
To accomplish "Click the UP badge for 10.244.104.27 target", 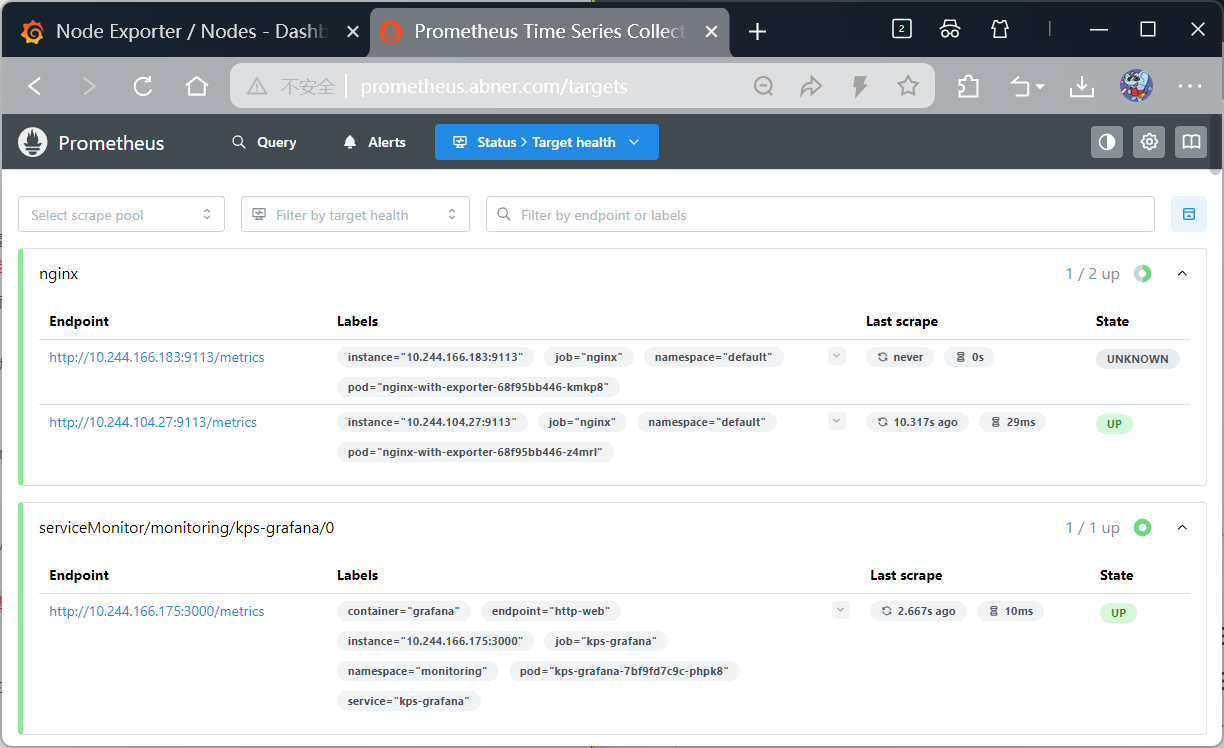I will (1114, 424).
